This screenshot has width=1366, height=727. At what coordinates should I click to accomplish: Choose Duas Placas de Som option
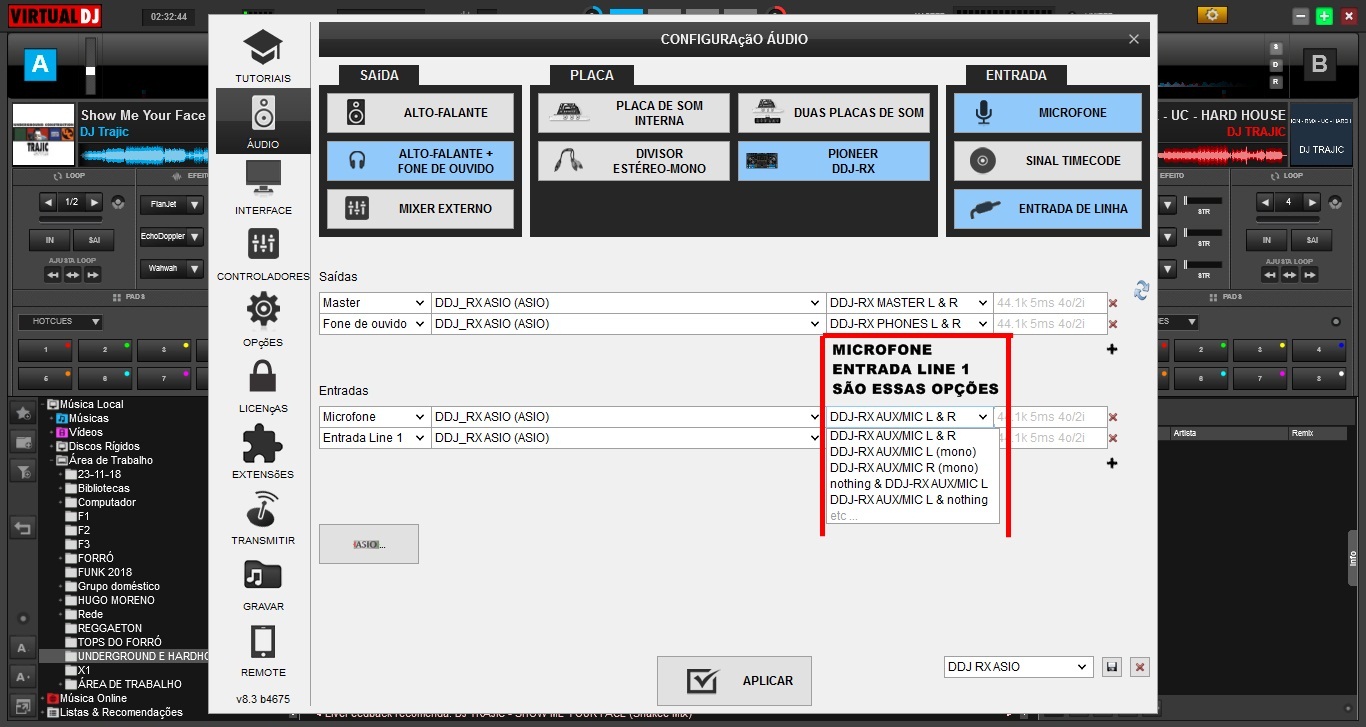834,113
